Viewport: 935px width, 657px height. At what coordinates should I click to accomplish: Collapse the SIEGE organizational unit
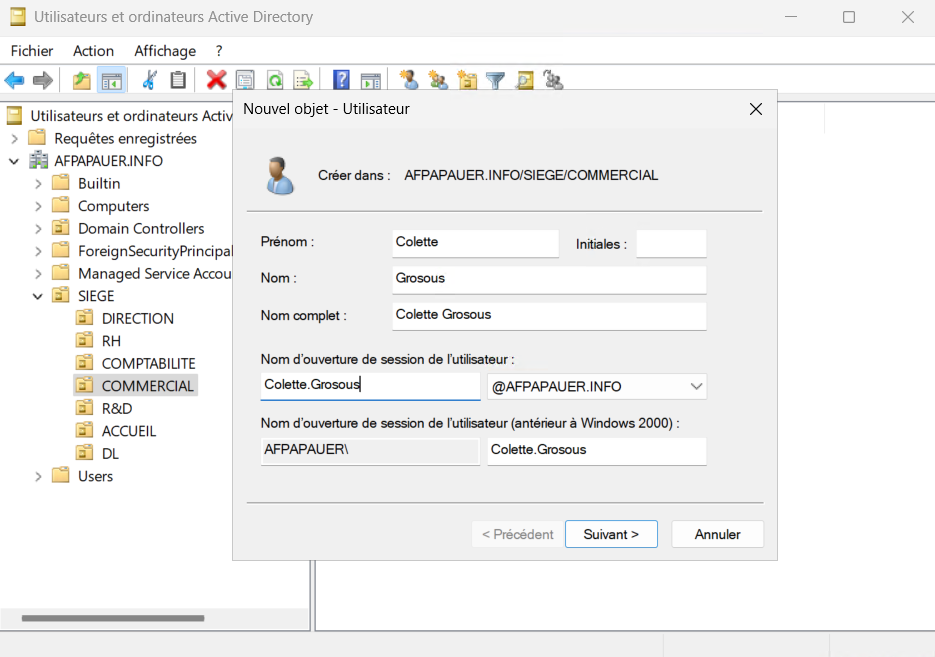pyautogui.click(x=38, y=296)
